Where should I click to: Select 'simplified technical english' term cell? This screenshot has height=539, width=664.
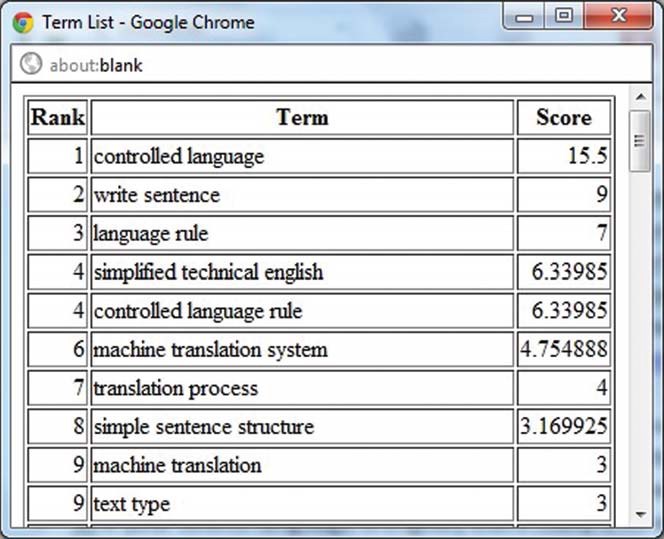[x=302, y=272]
